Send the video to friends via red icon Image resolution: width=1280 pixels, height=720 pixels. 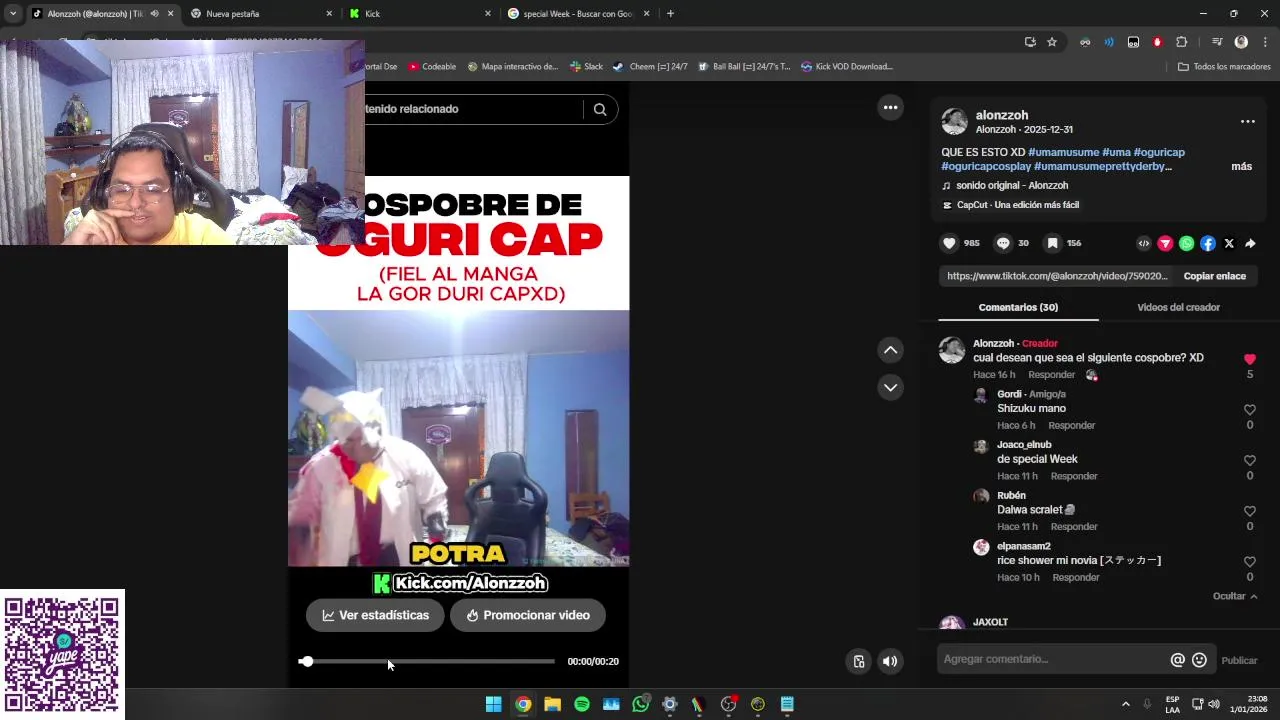click(x=1165, y=243)
